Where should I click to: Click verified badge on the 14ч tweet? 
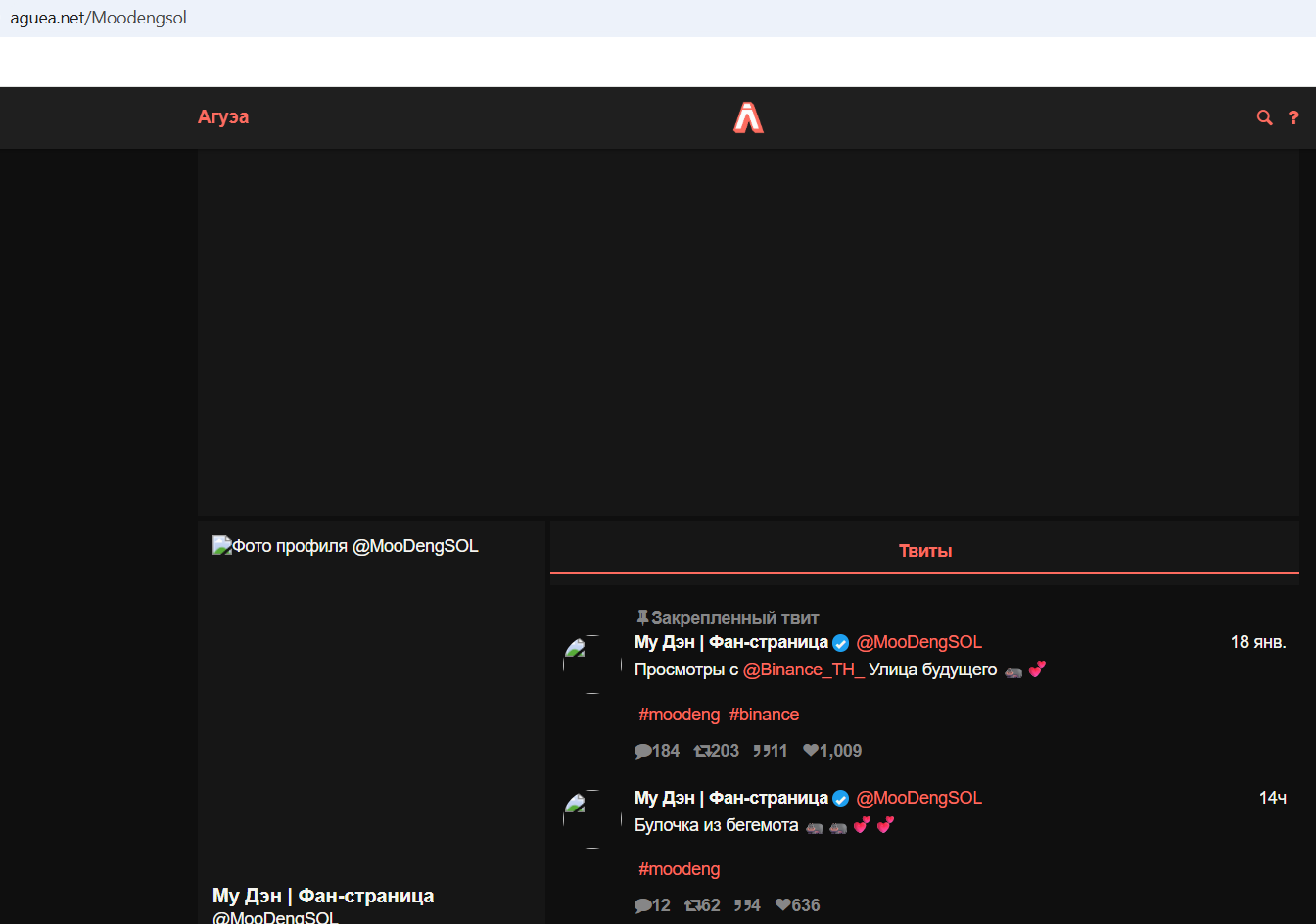click(840, 799)
